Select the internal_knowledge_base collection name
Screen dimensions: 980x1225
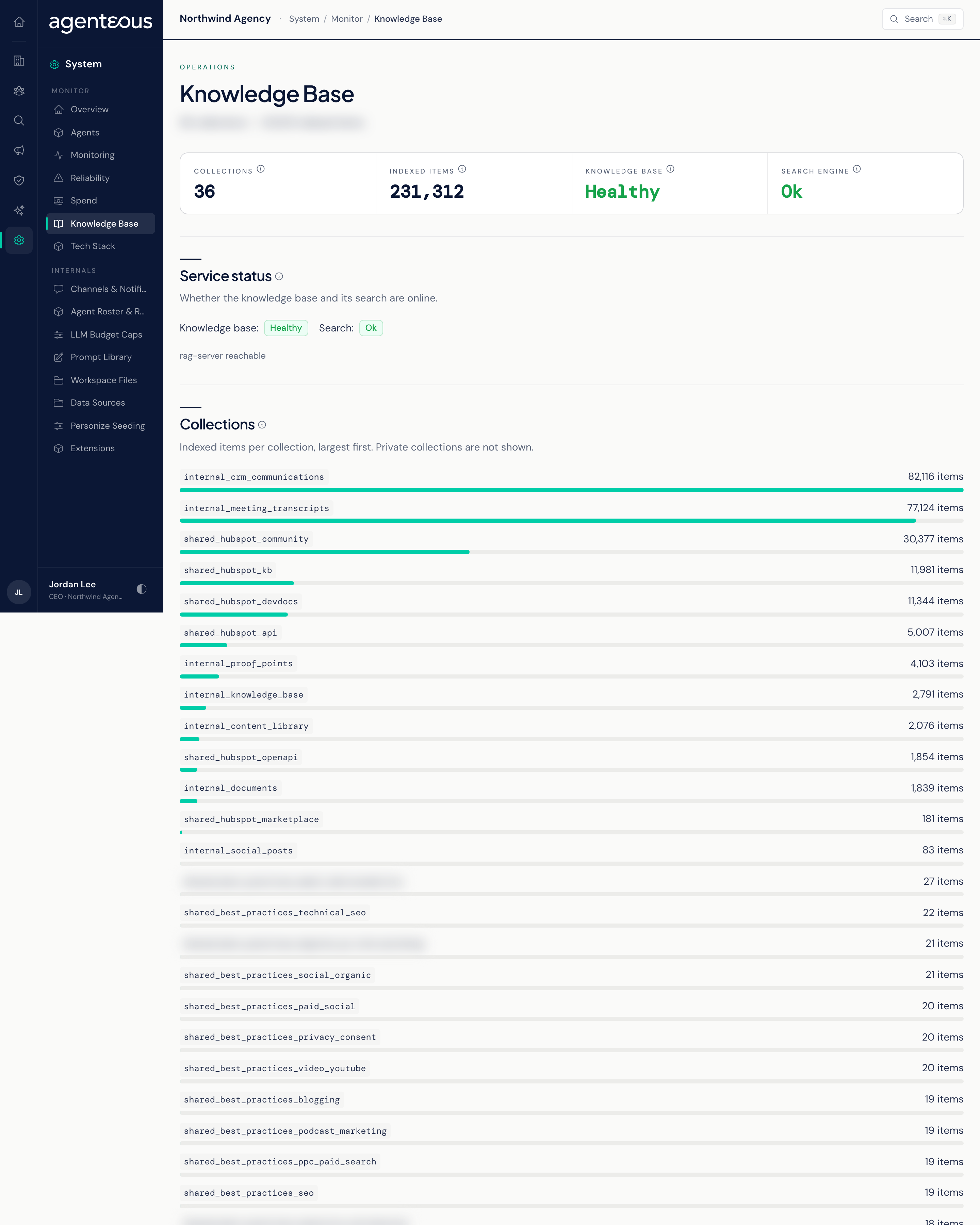tap(243, 695)
